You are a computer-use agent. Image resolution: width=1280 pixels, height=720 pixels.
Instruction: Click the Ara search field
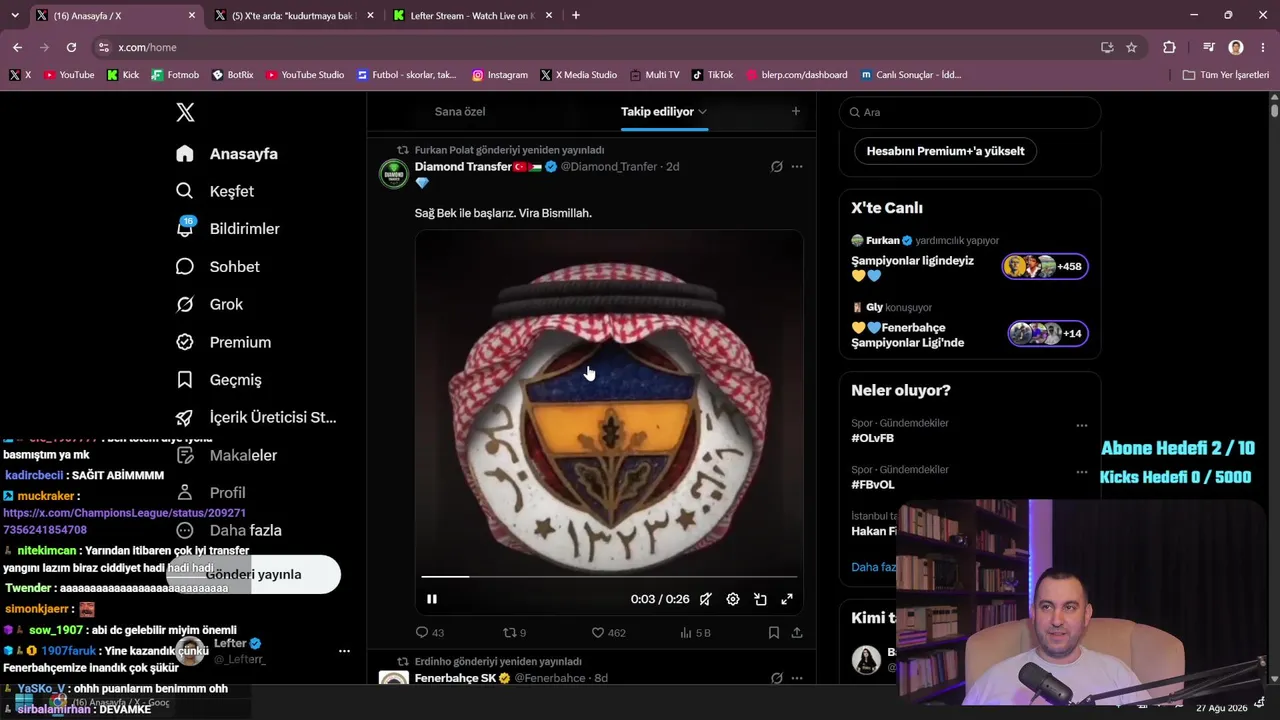tap(970, 112)
